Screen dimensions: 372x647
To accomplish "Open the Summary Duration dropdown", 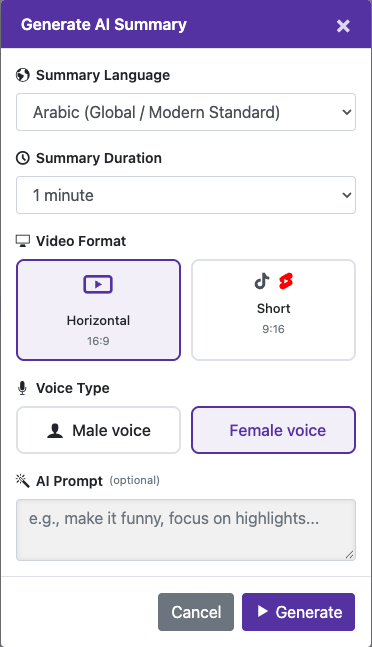I will pyautogui.click(x=186, y=195).
